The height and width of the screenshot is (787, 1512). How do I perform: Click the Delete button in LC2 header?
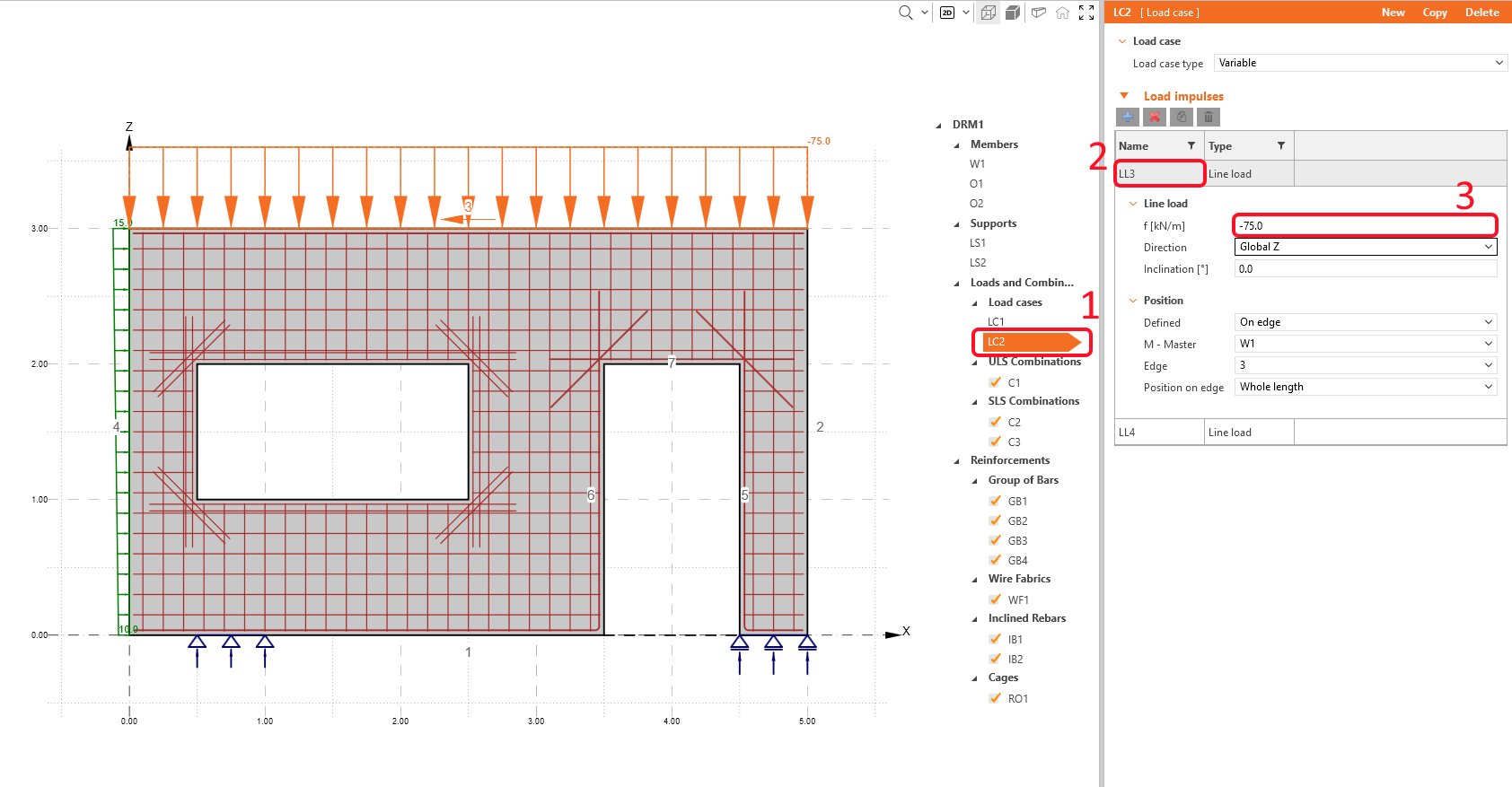1481,13
